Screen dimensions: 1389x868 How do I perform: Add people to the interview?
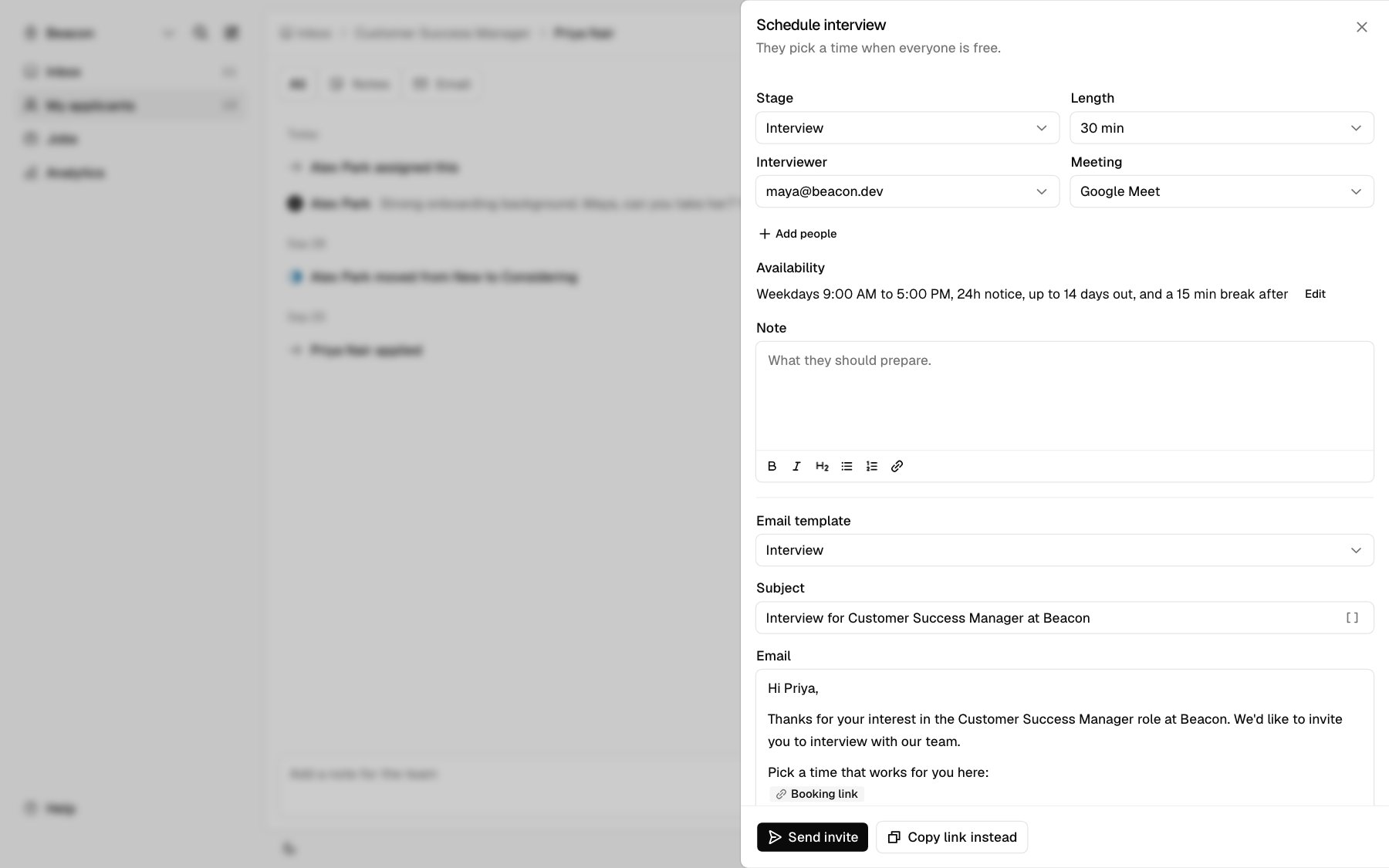click(798, 234)
